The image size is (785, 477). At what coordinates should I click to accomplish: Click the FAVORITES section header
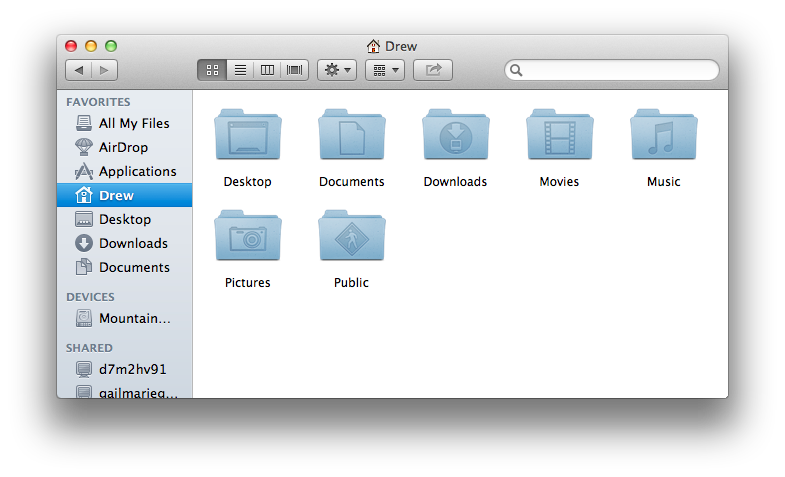click(x=98, y=102)
